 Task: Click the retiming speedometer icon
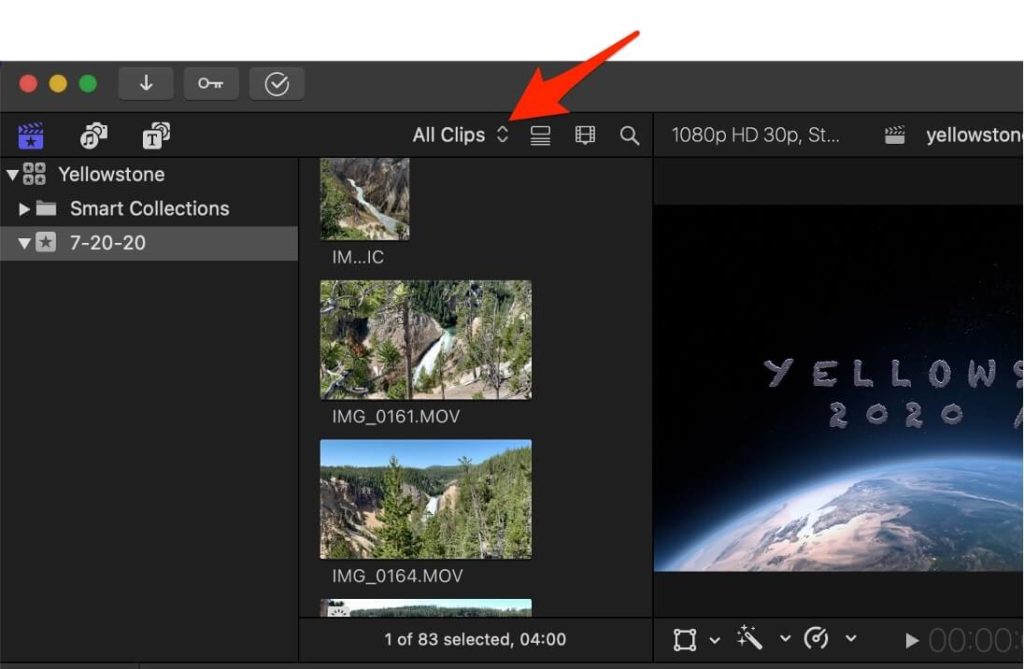click(x=816, y=638)
